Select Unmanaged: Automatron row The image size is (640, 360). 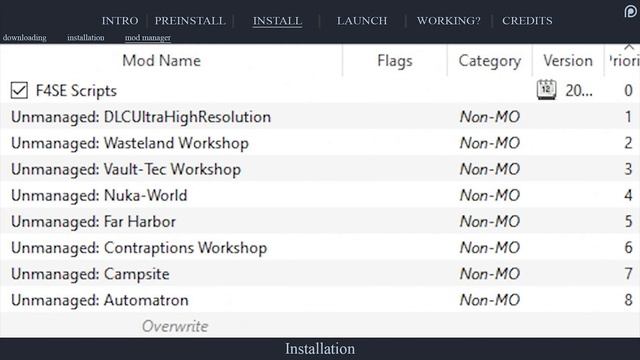click(320, 300)
